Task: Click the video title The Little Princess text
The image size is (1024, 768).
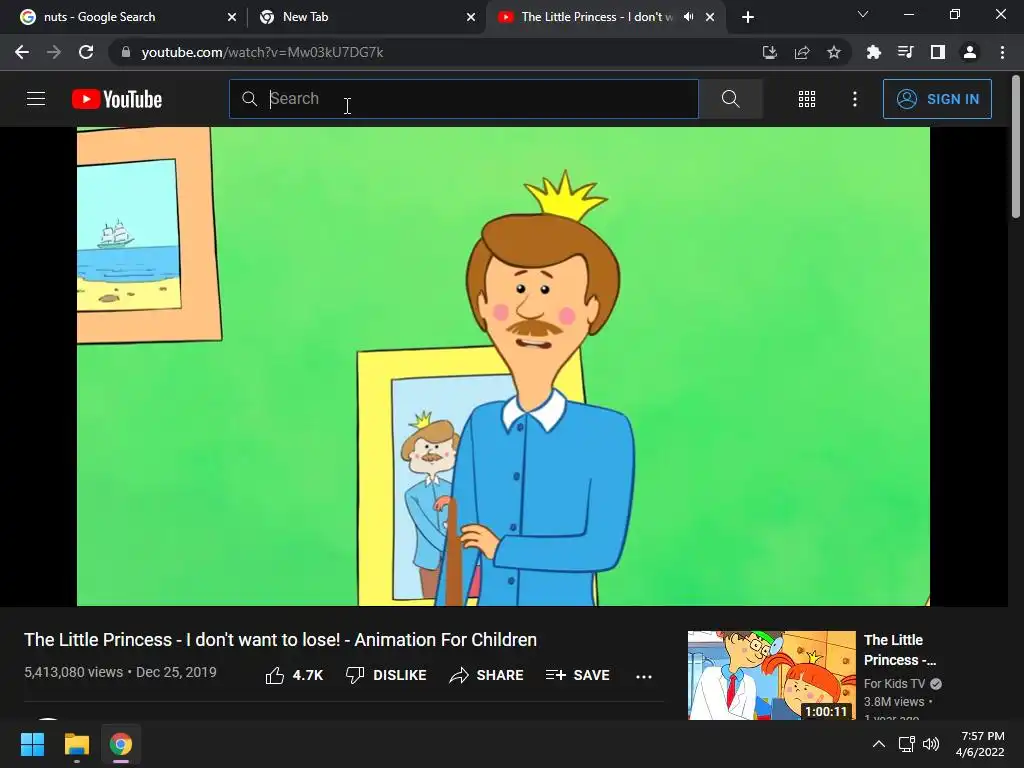Action: [x=280, y=640]
